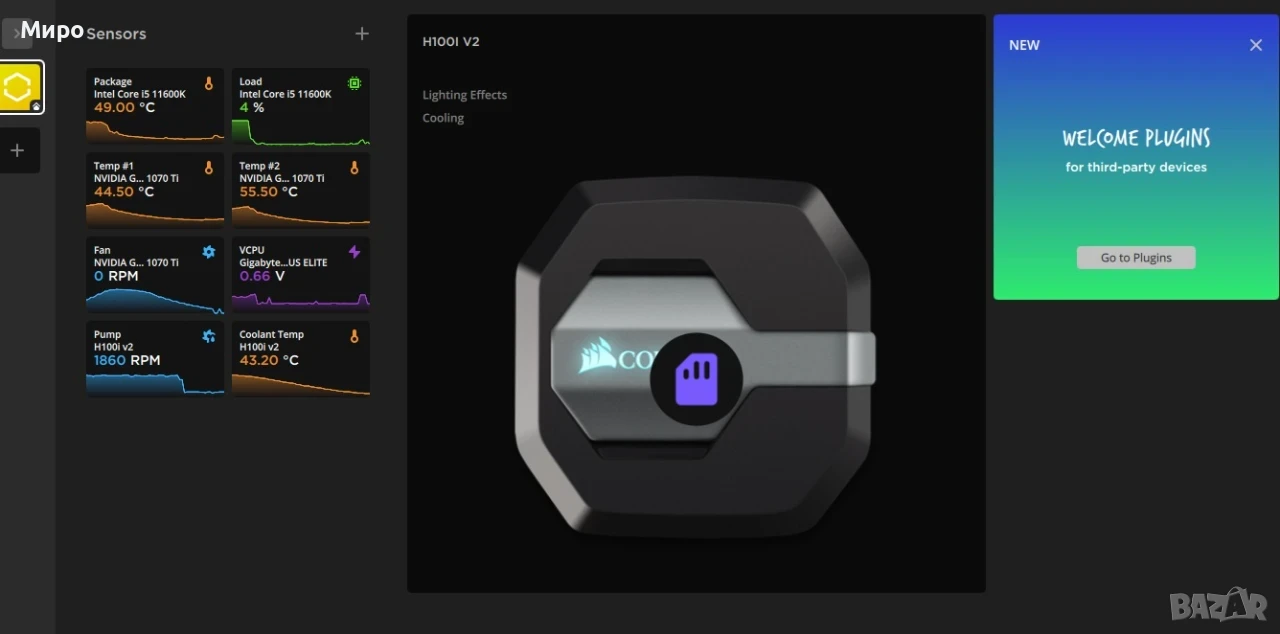Image resolution: width=1280 pixels, height=634 pixels.
Task: Click lightning bolt icon on VCPU card
Action: (354, 252)
